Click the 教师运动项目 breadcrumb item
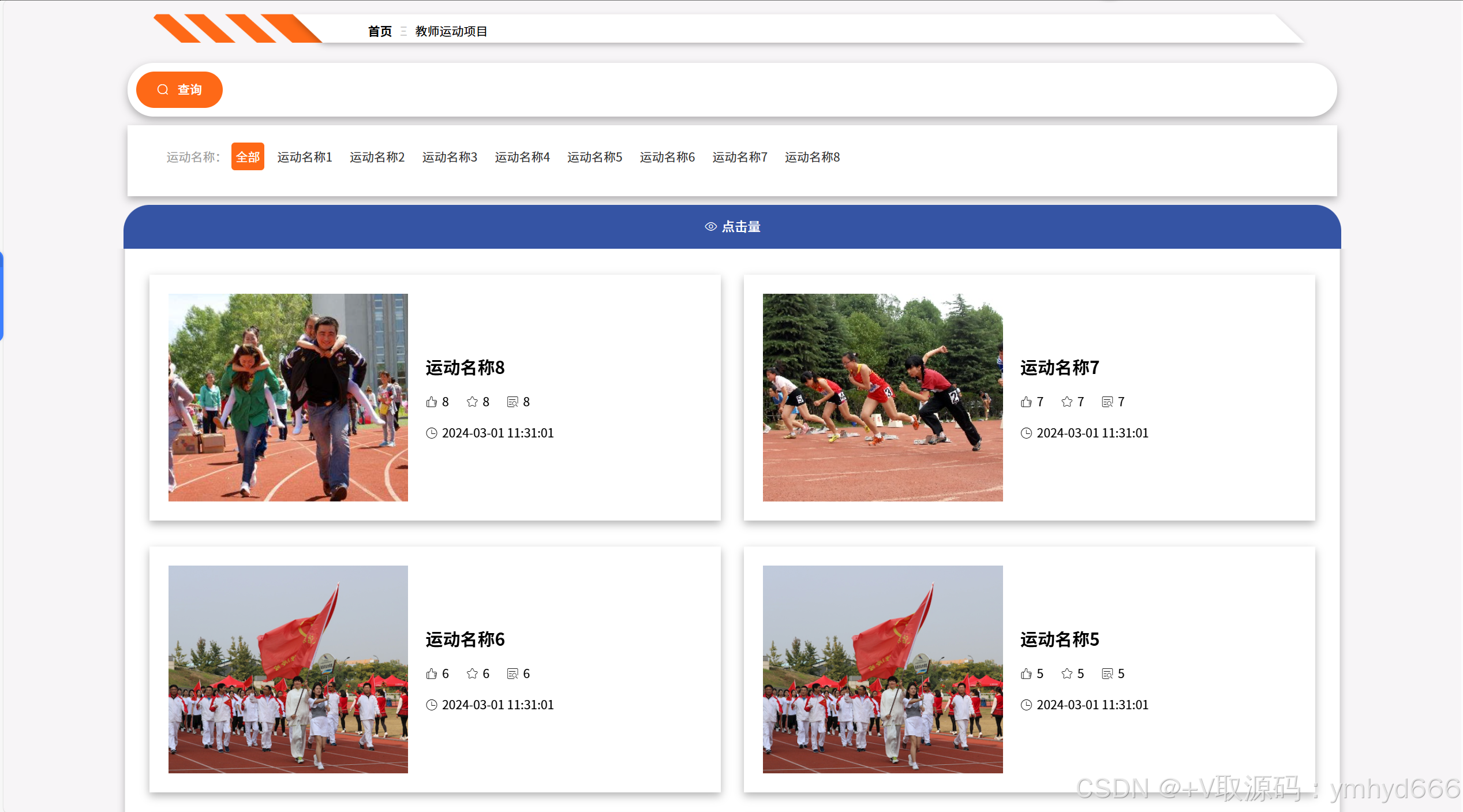 pyautogui.click(x=451, y=31)
